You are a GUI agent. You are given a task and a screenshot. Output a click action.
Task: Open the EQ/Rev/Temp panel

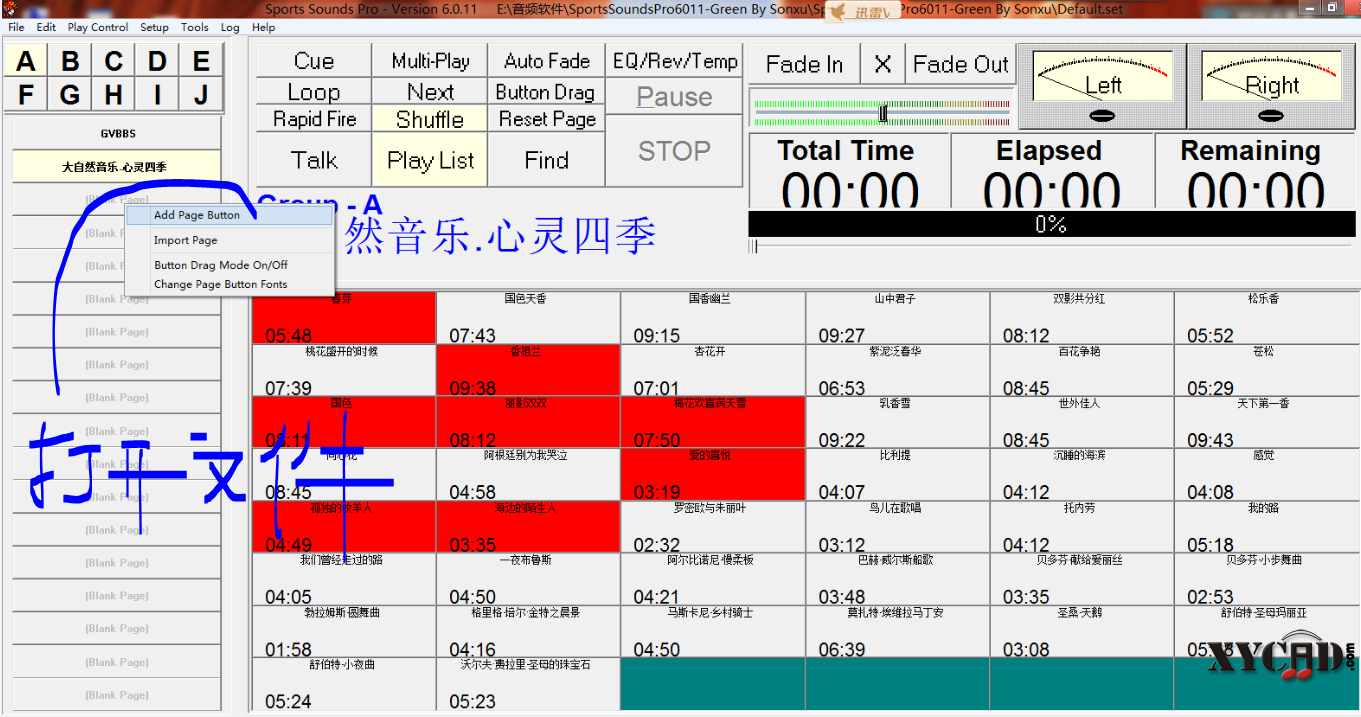(x=675, y=61)
